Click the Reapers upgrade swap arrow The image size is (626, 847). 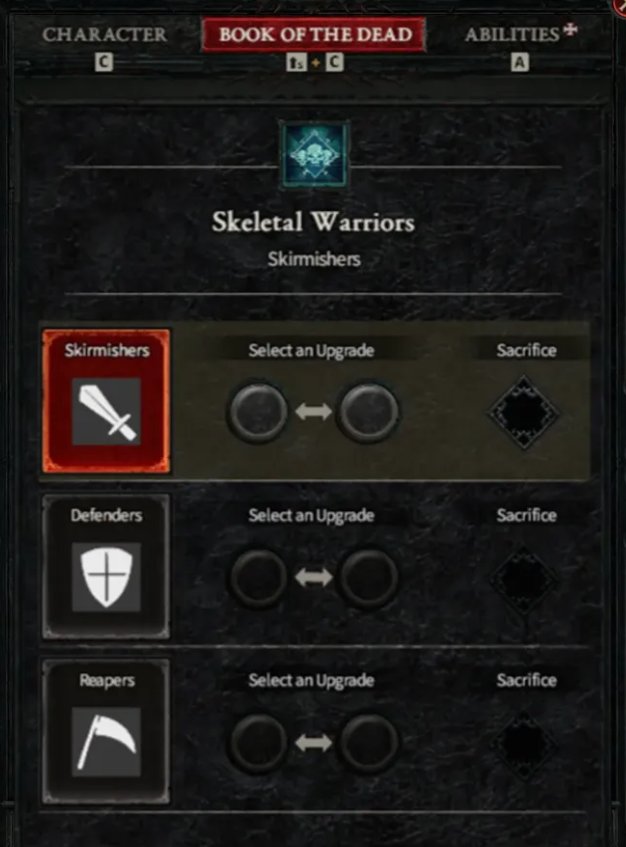click(313, 743)
